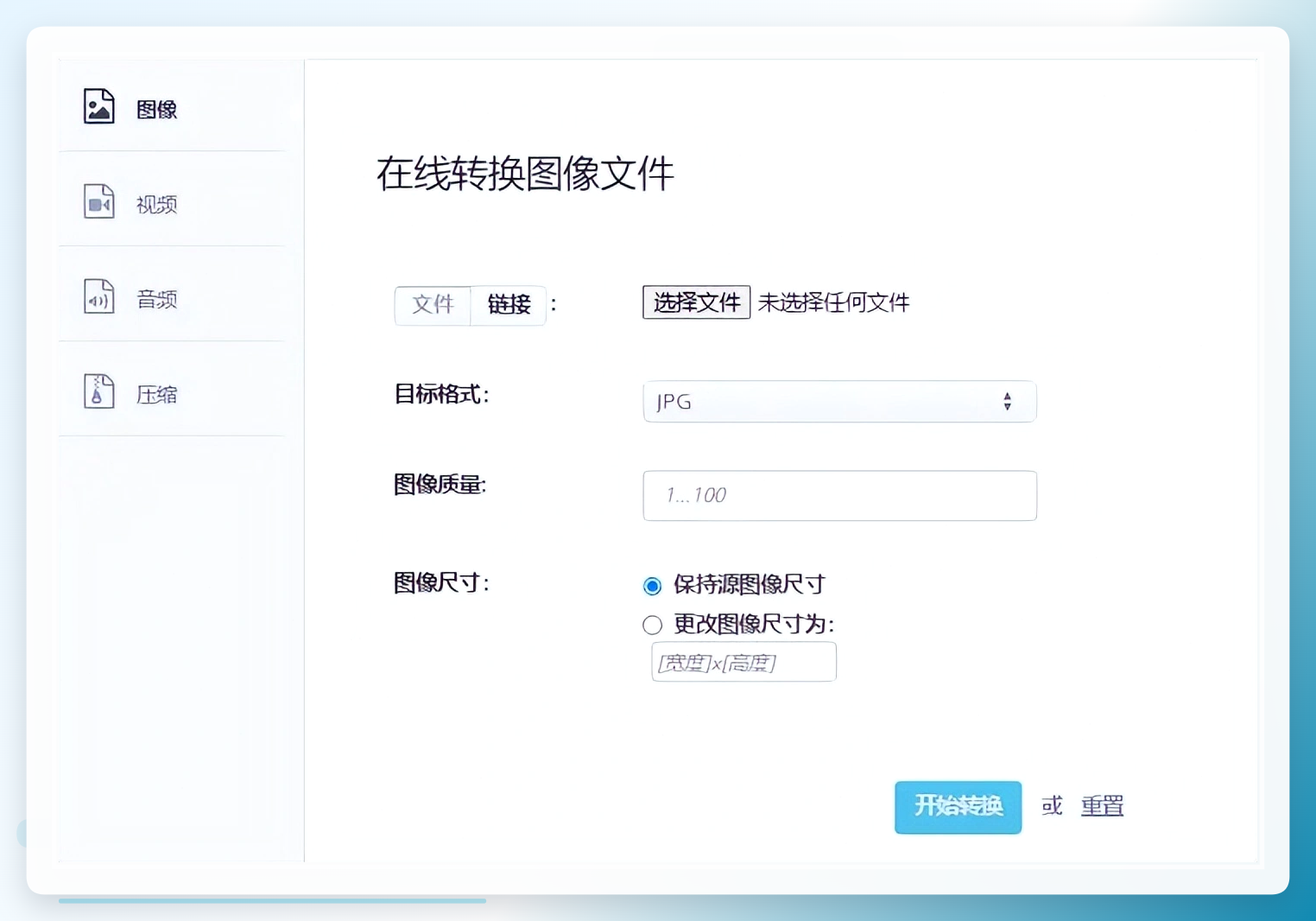The height and width of the screenshot is (921, 1316).
Task: Click the video file icon in sidebar
Action: 98,201
